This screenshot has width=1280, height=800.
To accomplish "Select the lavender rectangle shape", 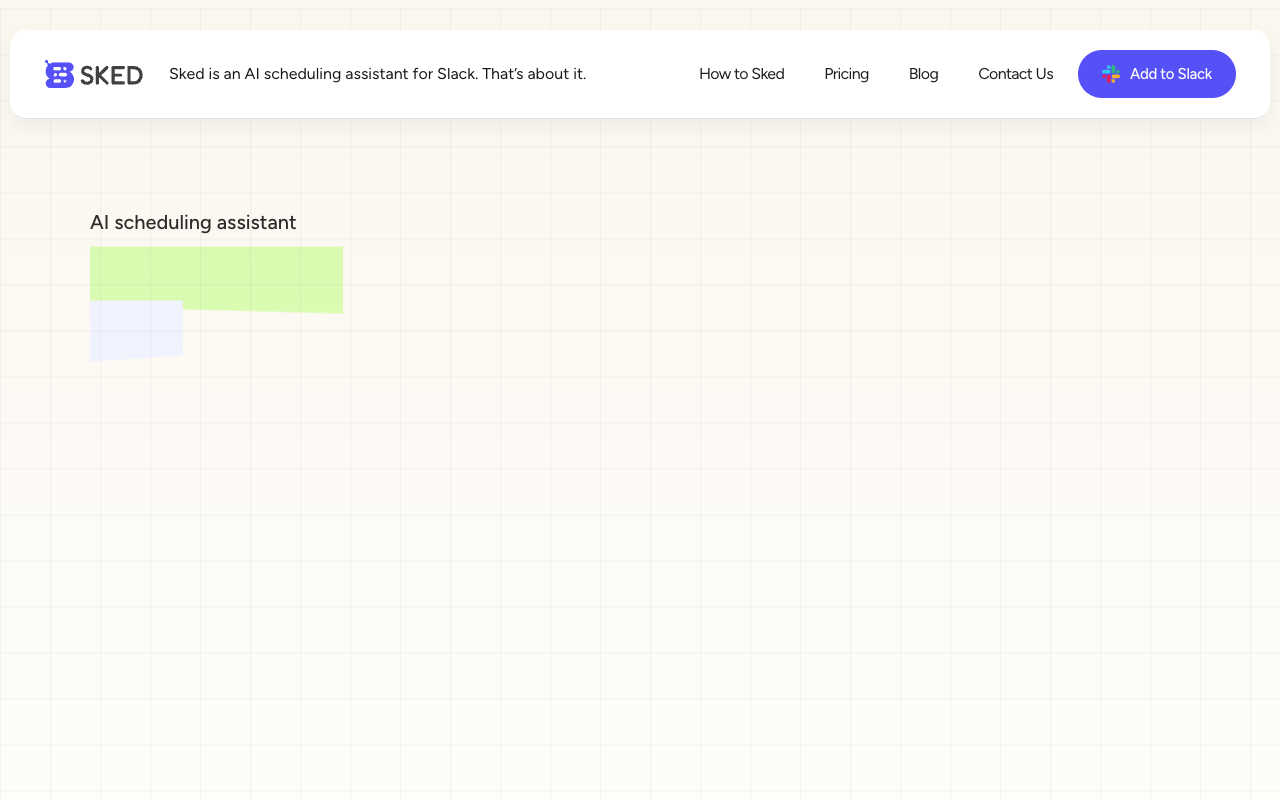I will tap(136, 330).
